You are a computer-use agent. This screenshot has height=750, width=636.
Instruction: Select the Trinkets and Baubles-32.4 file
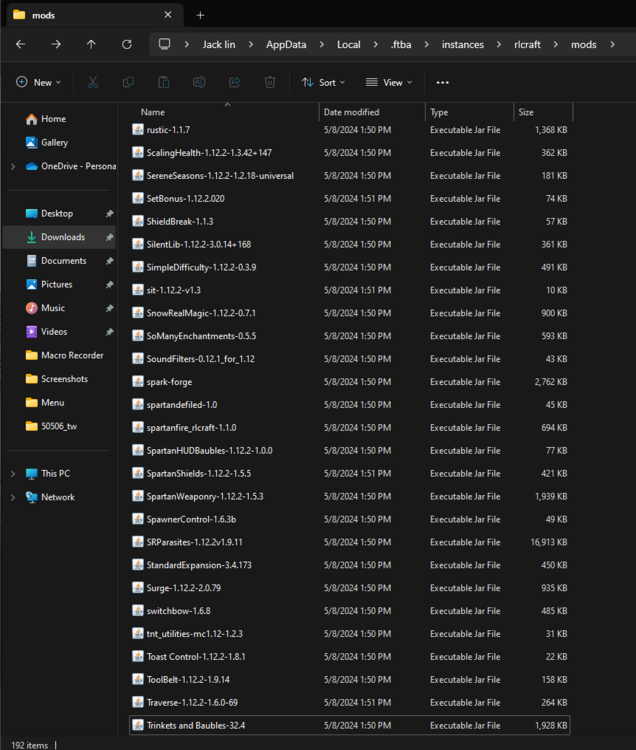click(350, 726)
